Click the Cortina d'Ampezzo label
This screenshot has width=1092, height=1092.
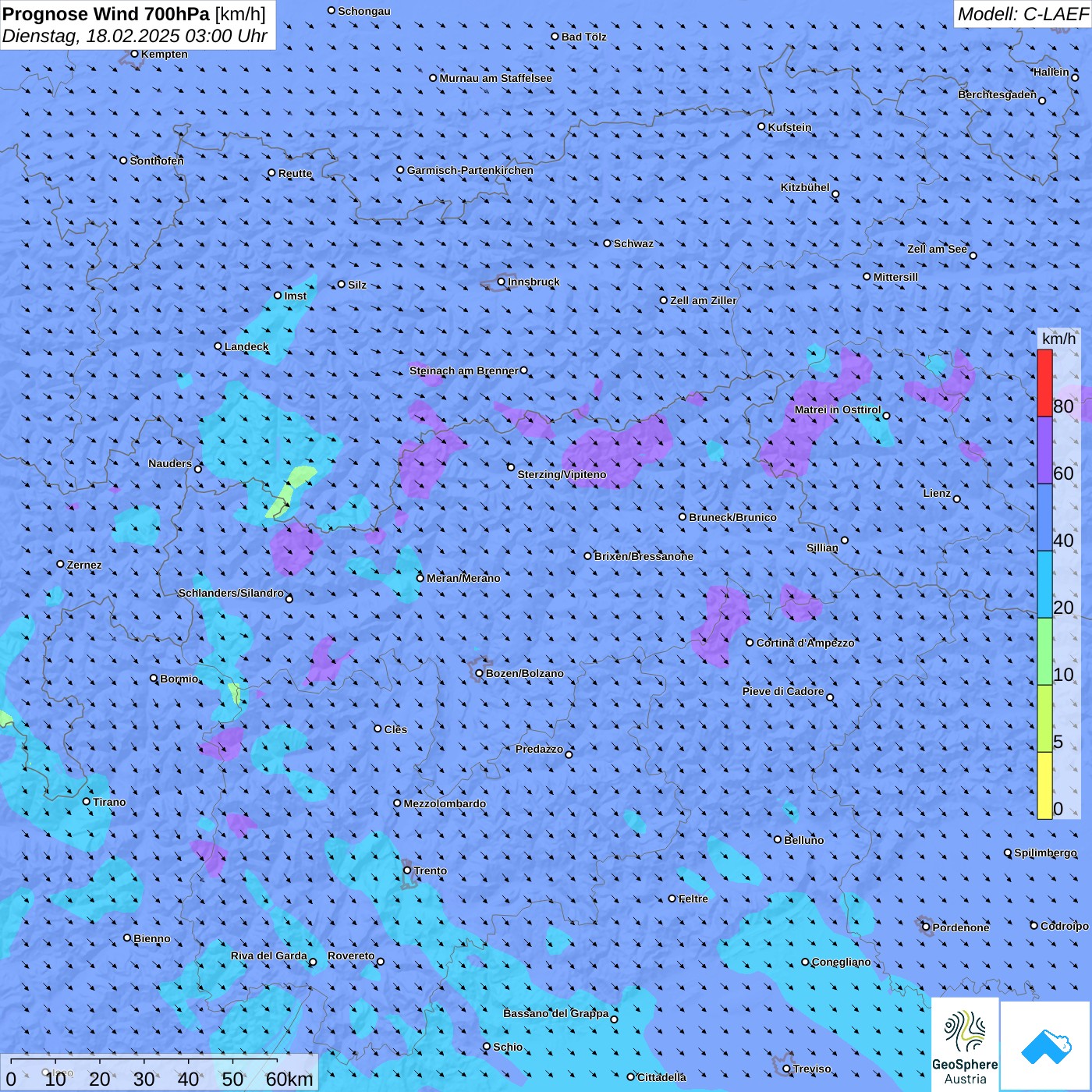pos(806,643)
